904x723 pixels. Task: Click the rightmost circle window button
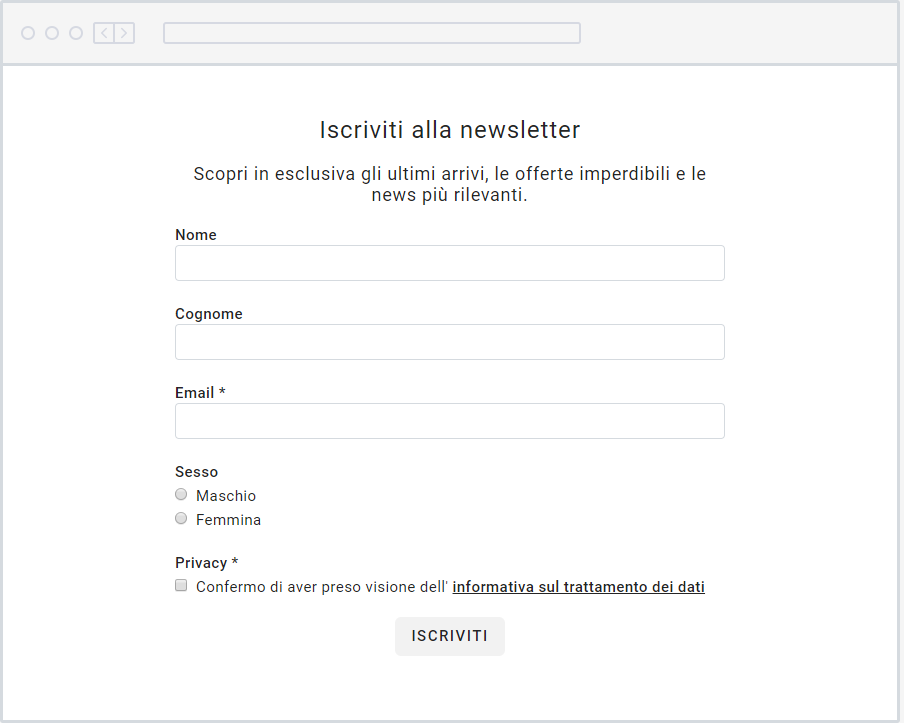(76, 33)
